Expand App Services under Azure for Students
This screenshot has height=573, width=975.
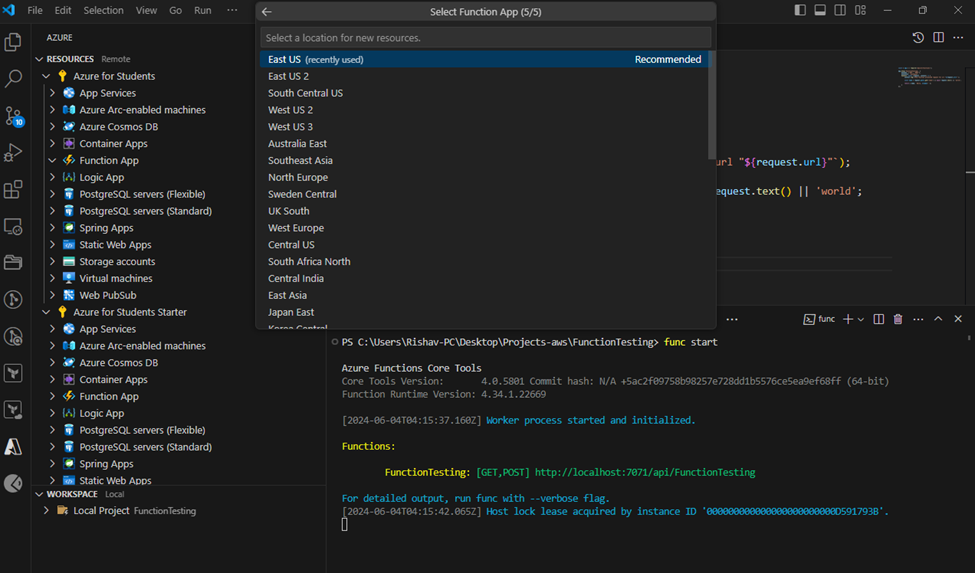tap(52, 93)
